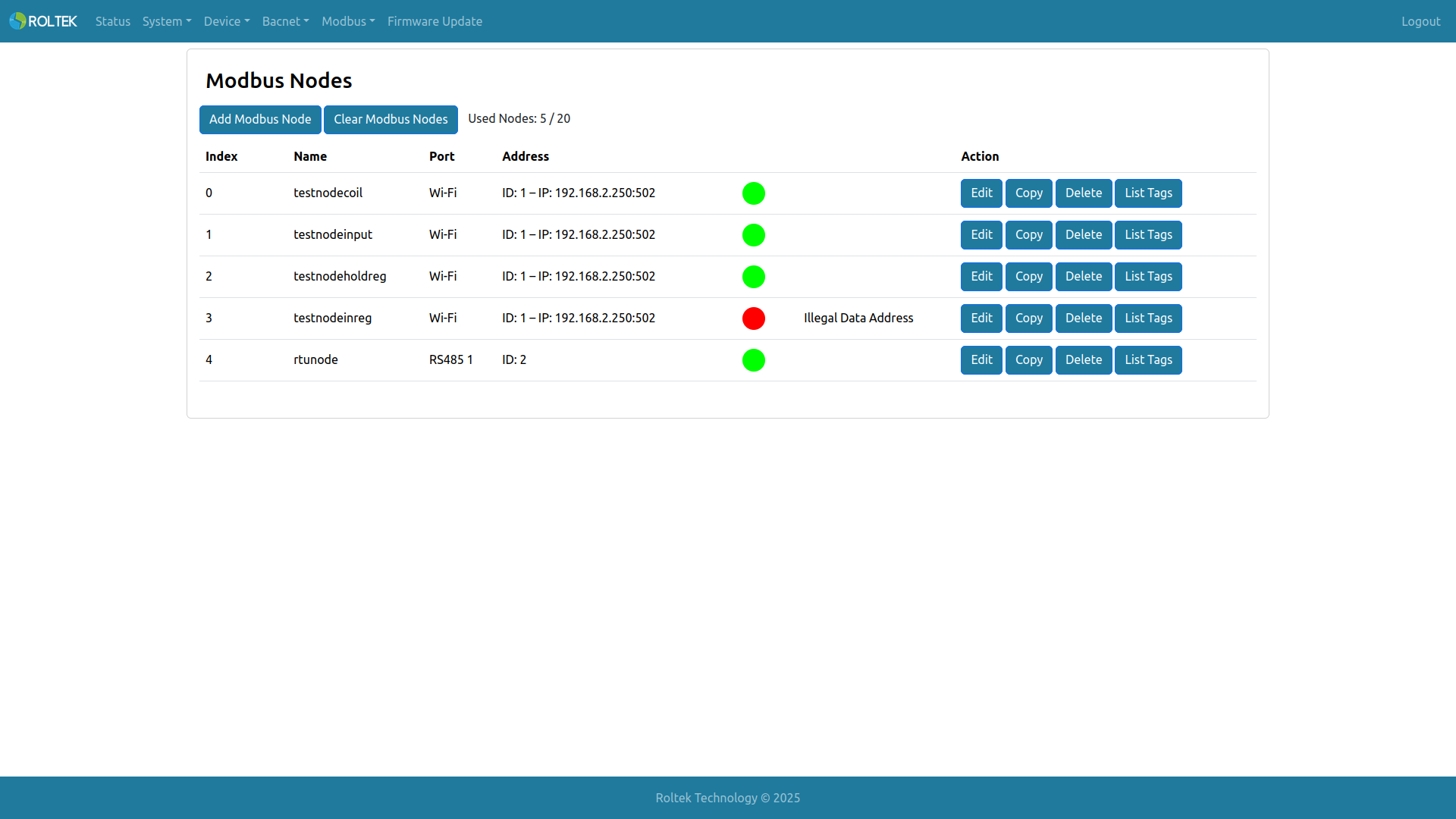Click the Used Nodes: 5 / 20 counter
Viewport: 1456px width, 819px height.
tap(519, 119)
